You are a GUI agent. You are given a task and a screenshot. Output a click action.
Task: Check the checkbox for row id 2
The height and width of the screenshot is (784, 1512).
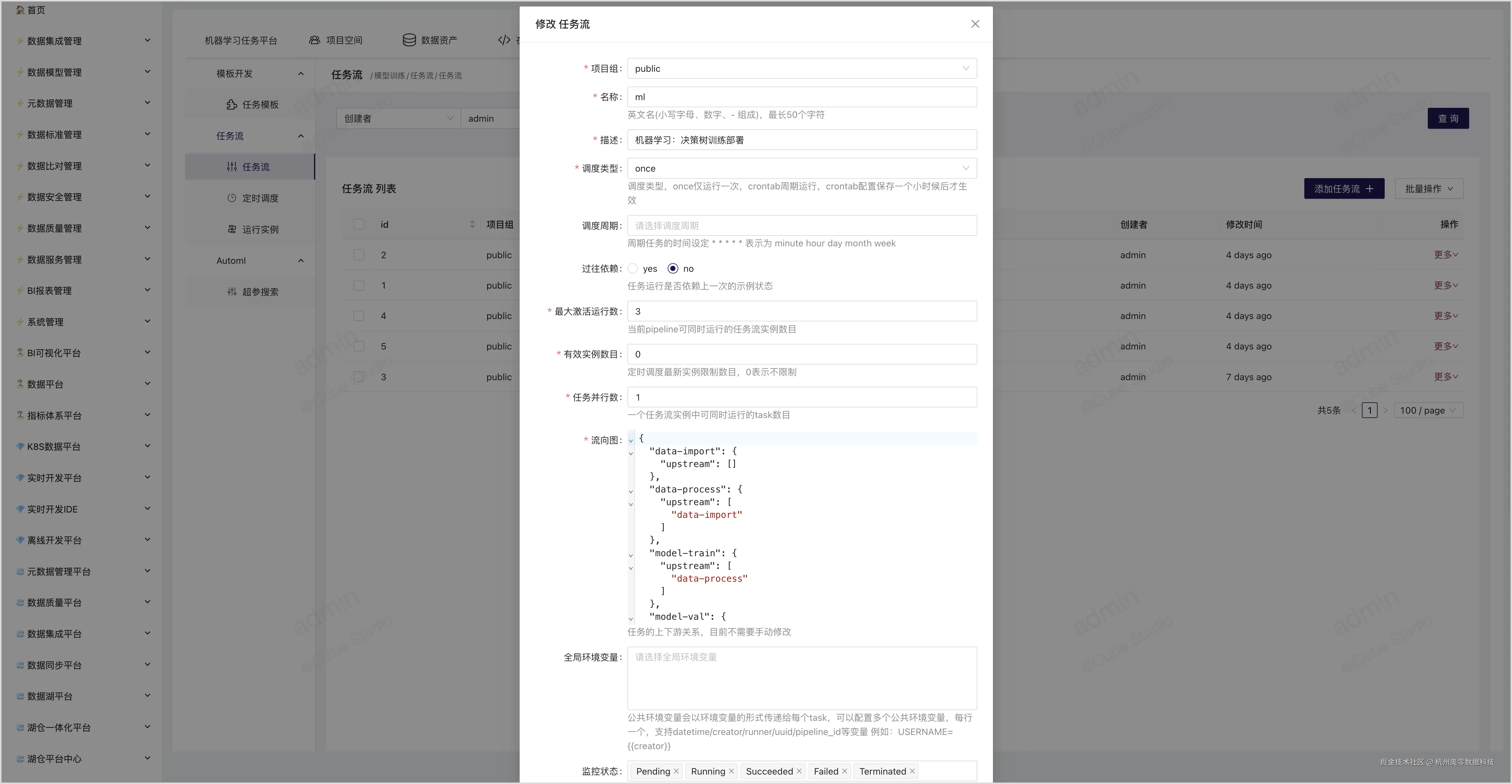(x=359, y=255)
